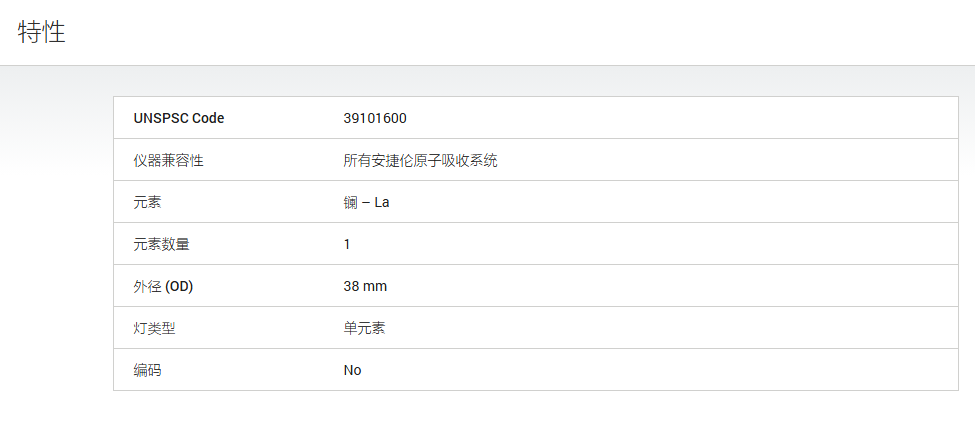Click the element count value 1
Image resolution: width=975 pixels, height=448 pixels.
[347, 245]
